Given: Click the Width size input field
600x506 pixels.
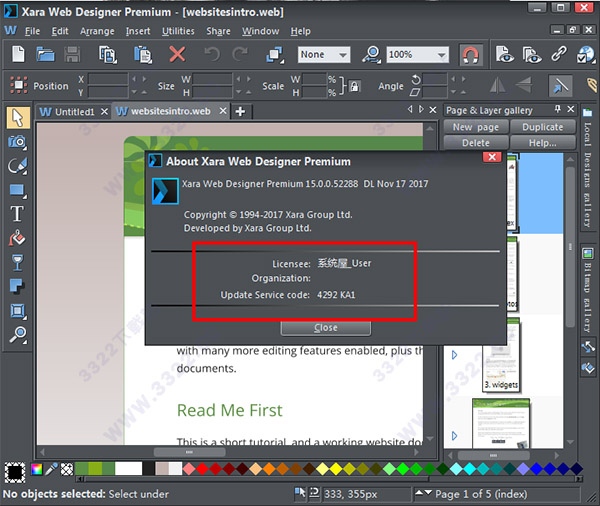Looking at the screenshot, I should tap(212, 79).
